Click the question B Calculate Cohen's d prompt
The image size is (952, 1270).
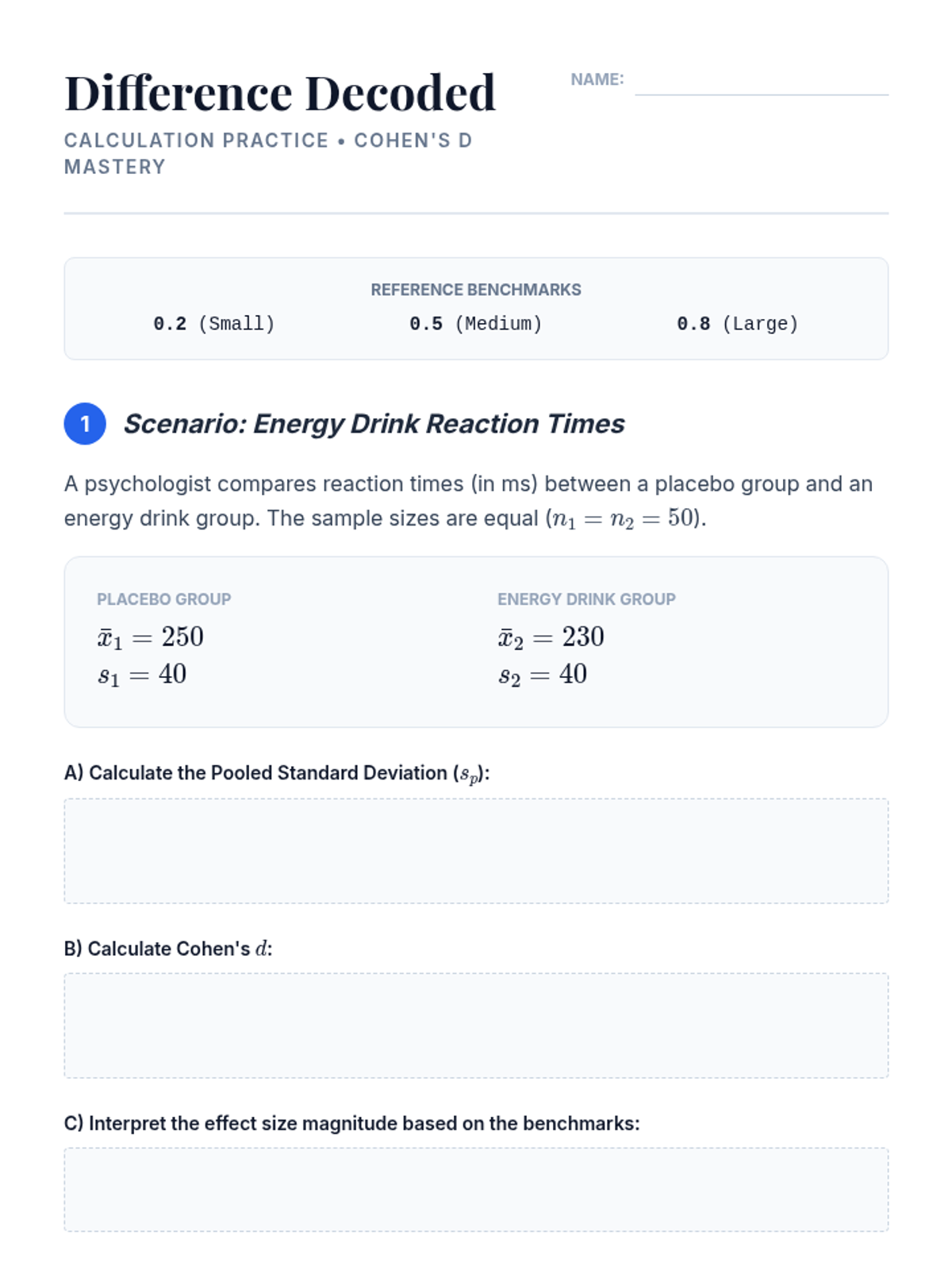click(x=168, y=949)
